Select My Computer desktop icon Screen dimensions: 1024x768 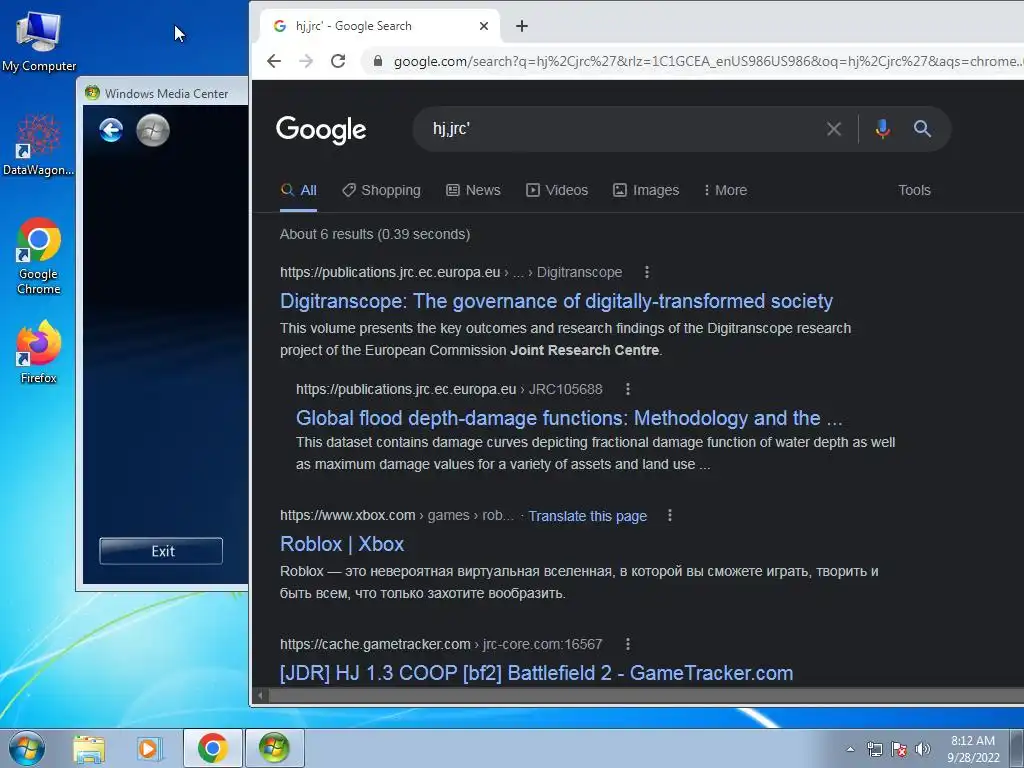39,42
